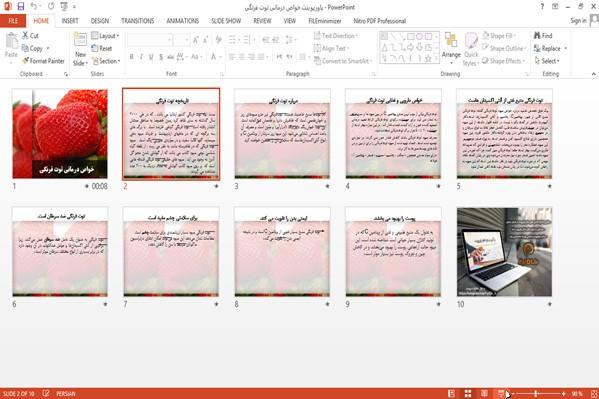This screenshot has width=599, height=399.
Task: Click the Sign in link
Action: [578, 21]
